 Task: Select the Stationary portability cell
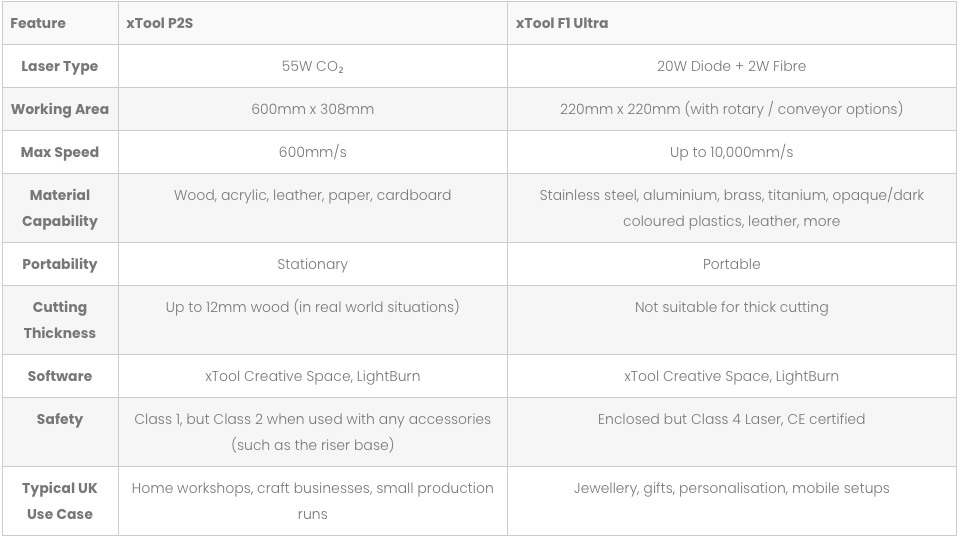pyautogui.click(x=313, y=264)
